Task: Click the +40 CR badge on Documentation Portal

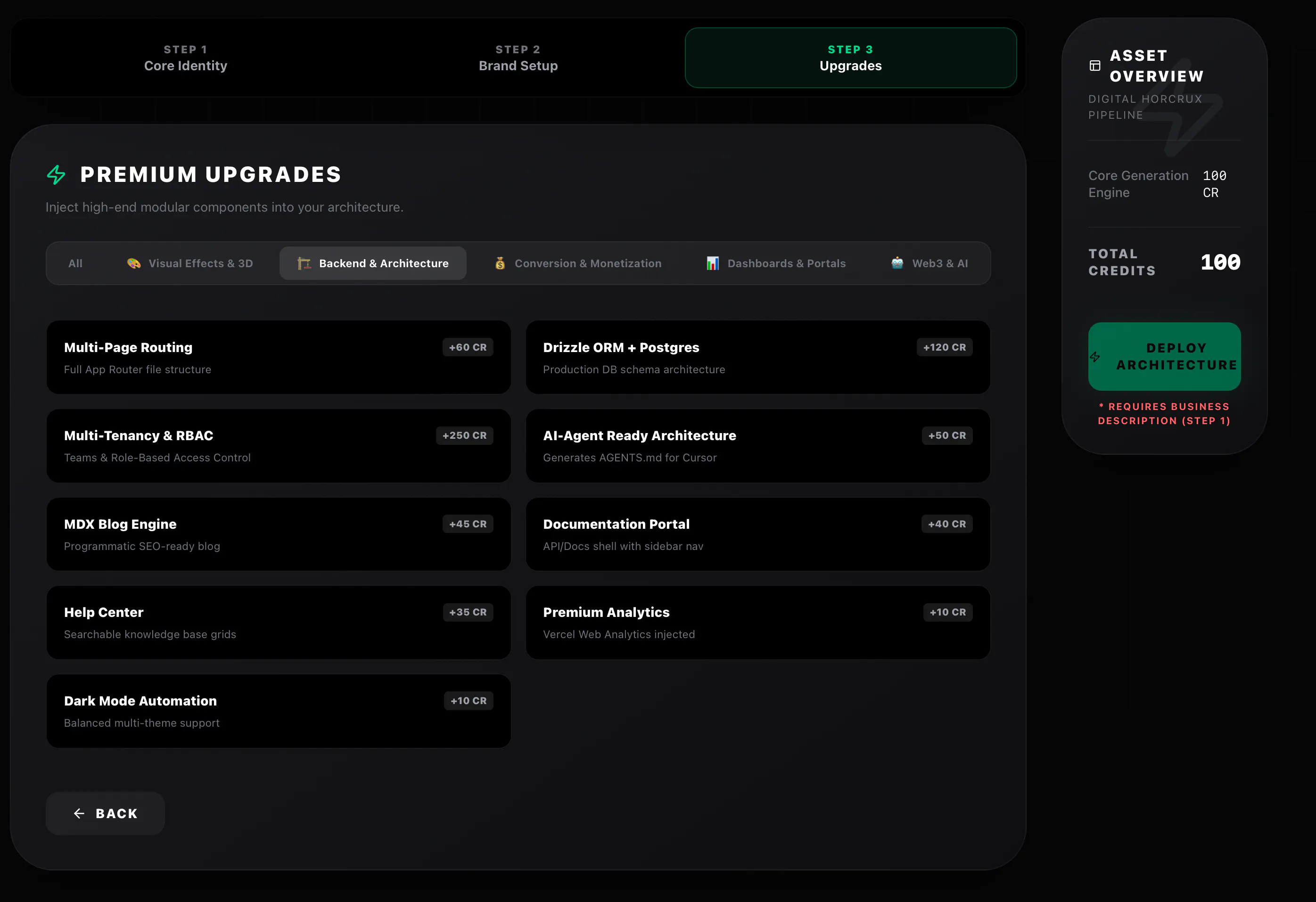Action: point(947,524)
